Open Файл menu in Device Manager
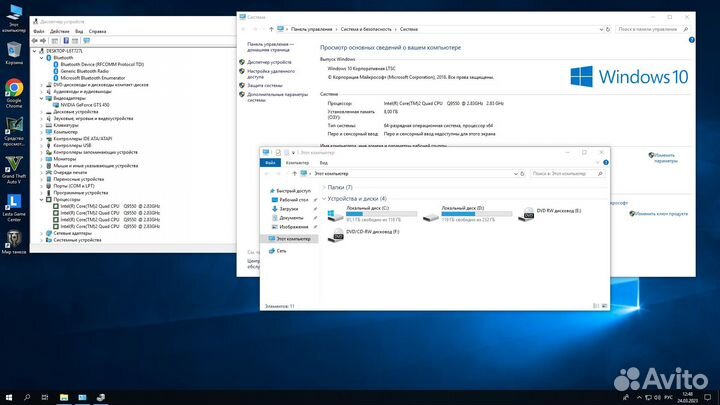Viewport: 720px width, 405px height. coord(39,31)
